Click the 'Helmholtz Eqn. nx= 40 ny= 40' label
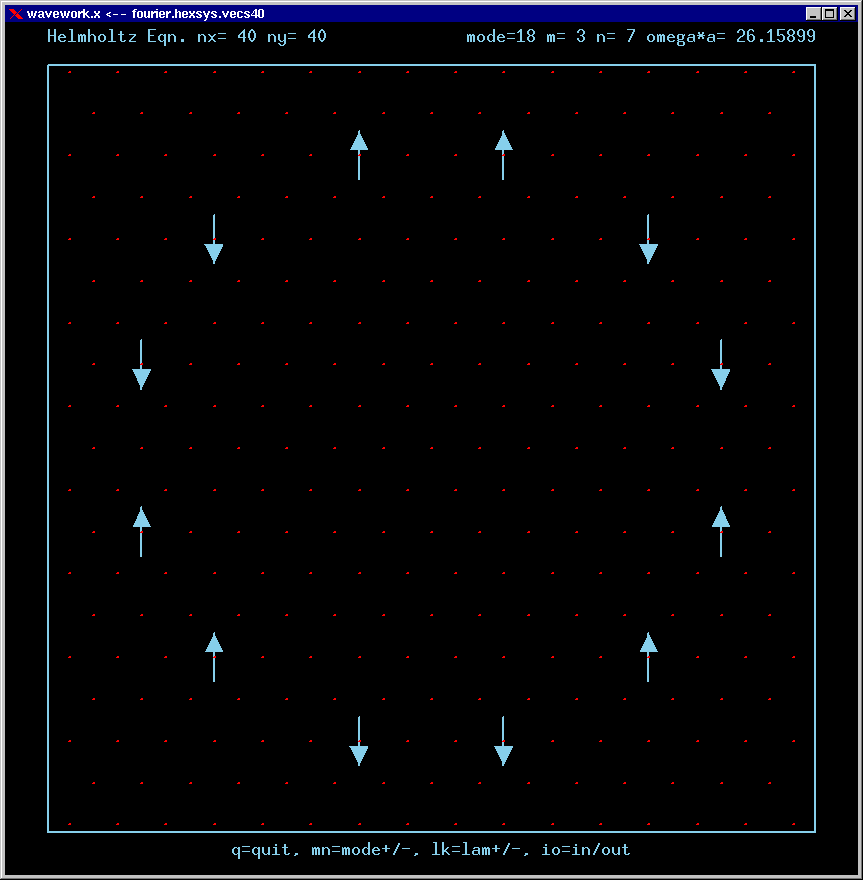 coord(187,37)
